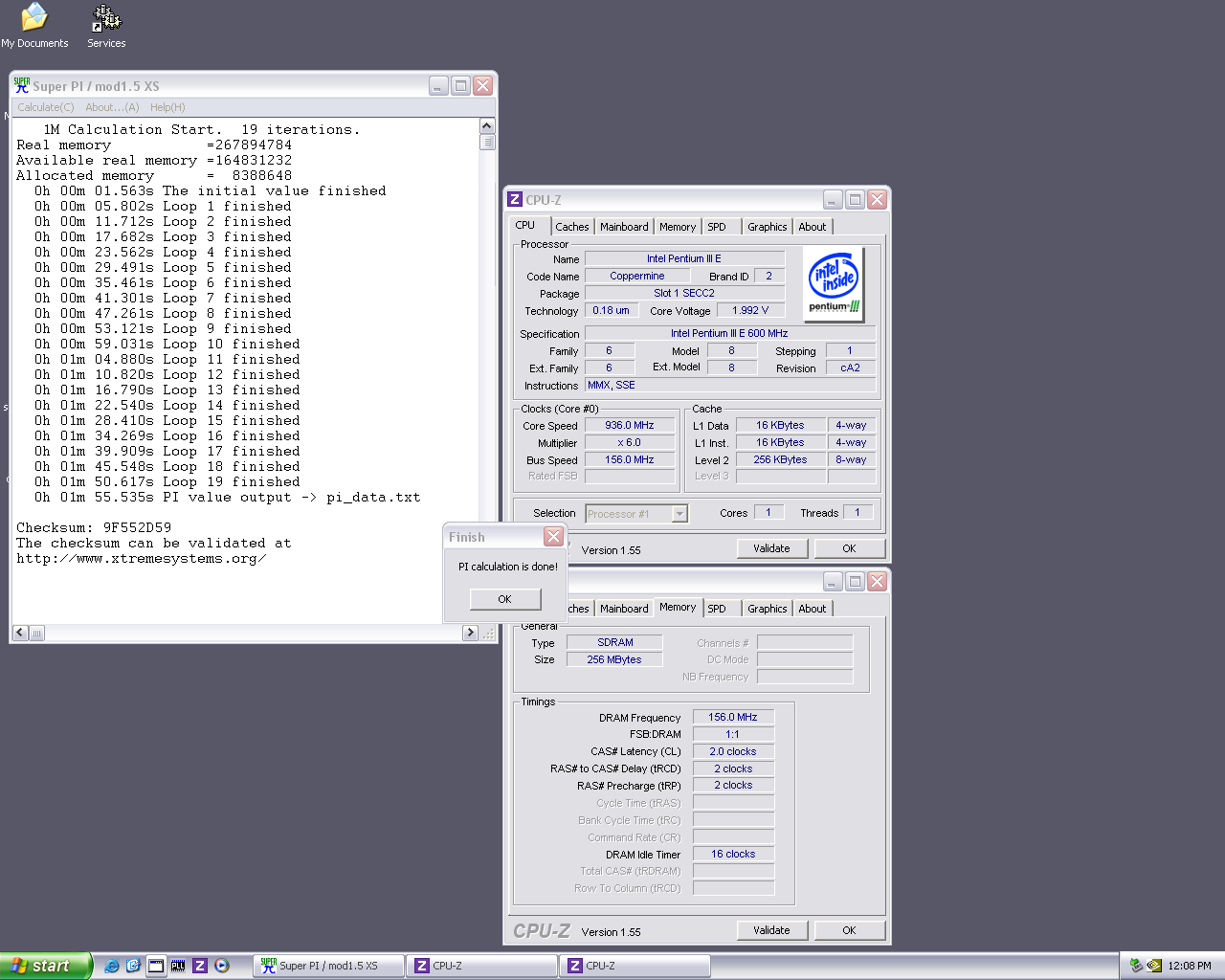Viewport: 1225px width, 980px height.
Task: Click the Core Voltage 1.992 V field
Action: [750, 311]
